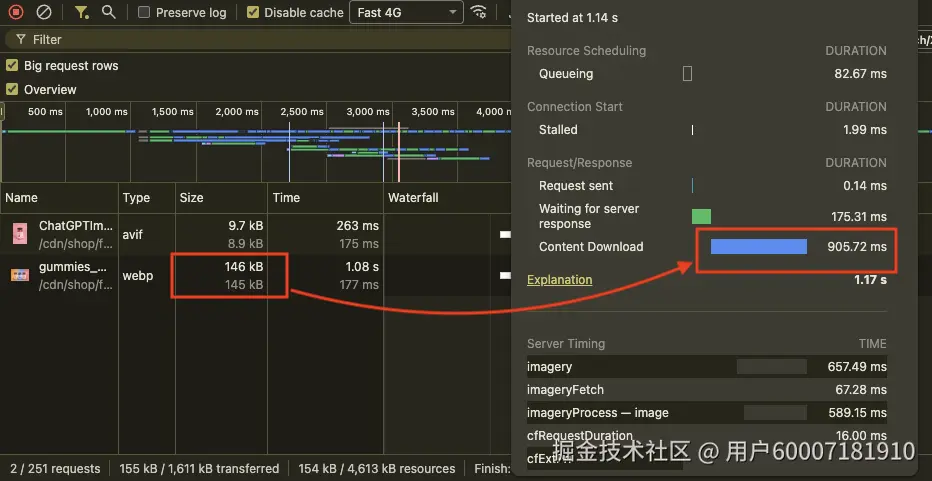Click the green Waiting for server response bar
The height and width of the screenshot is (481, 932).
click(701, 216)
